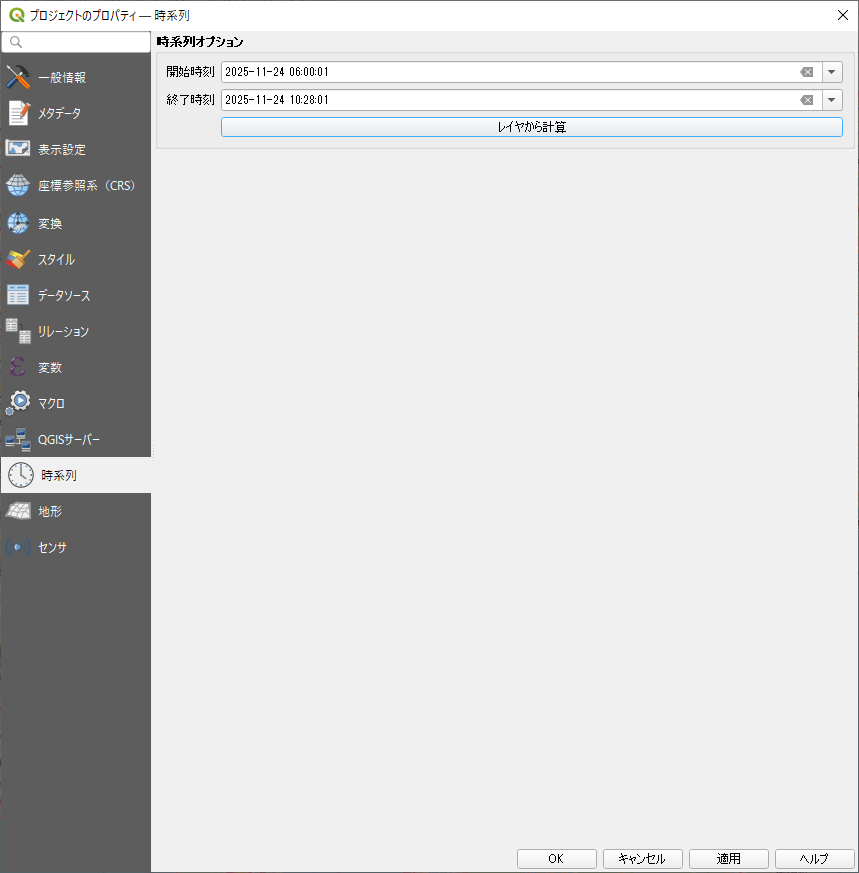Select the スタイル paintbrush icon

19,259
